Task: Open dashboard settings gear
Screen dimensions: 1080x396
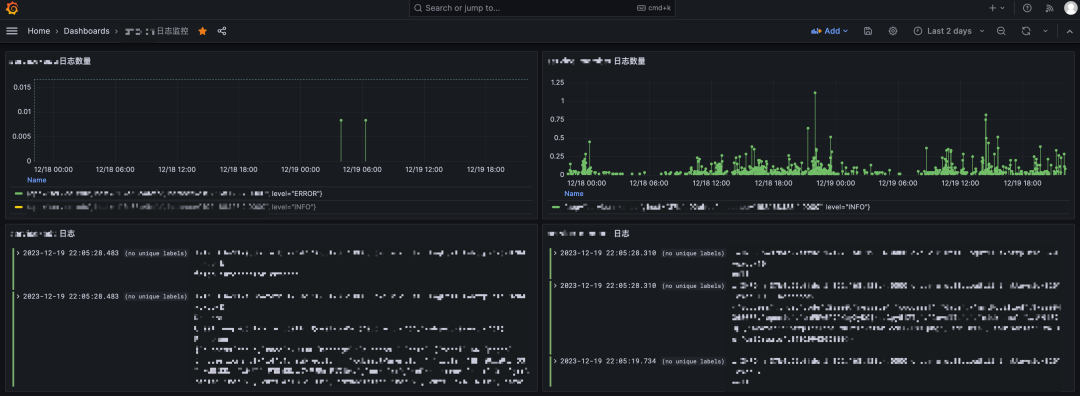Action: [x=893, y=31]
